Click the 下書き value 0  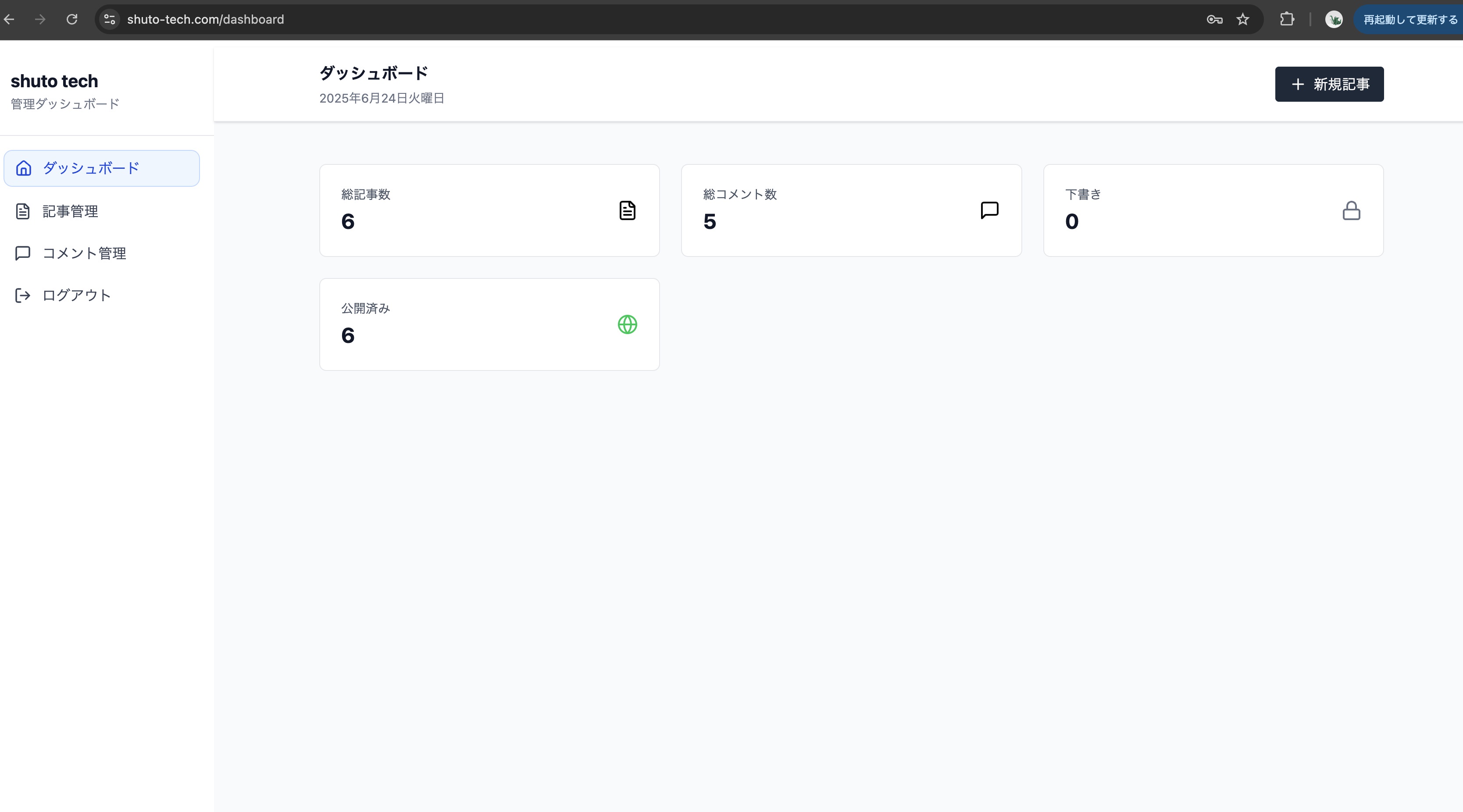coord(1072,221)
